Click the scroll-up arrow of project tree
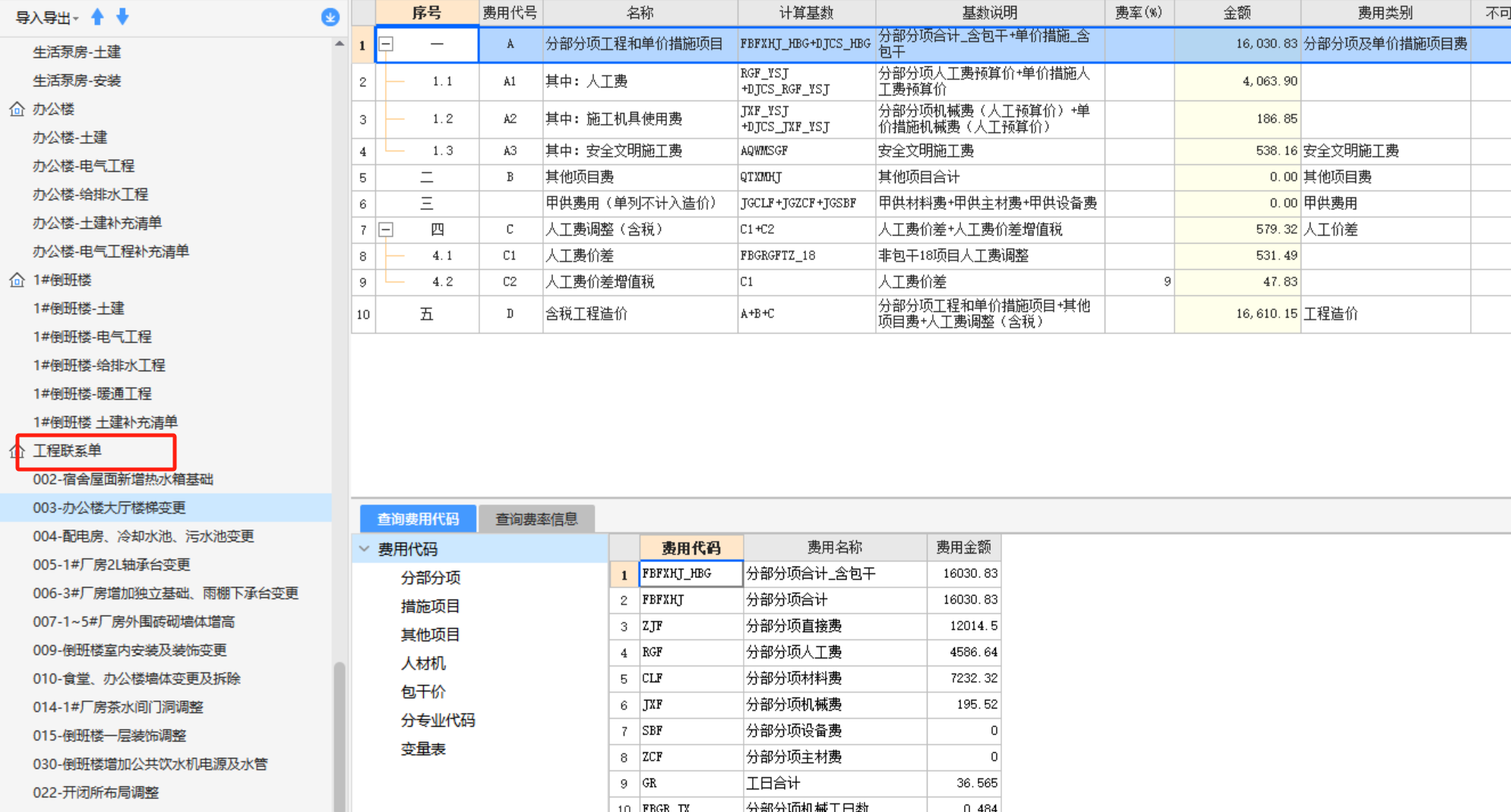The width and height of the screenshot is (1511, 812). click(x=339, y=44)
